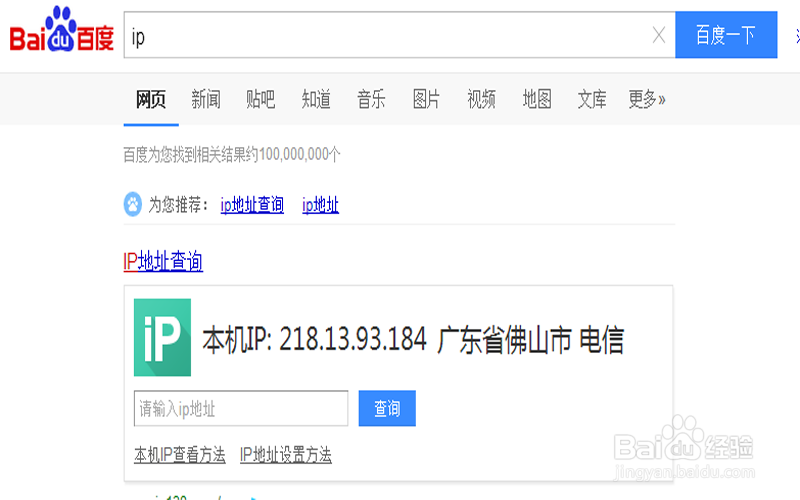Click the 广东省佛山市 电信 location text
The image size is (800, 500).
click(x=531, y=340)
